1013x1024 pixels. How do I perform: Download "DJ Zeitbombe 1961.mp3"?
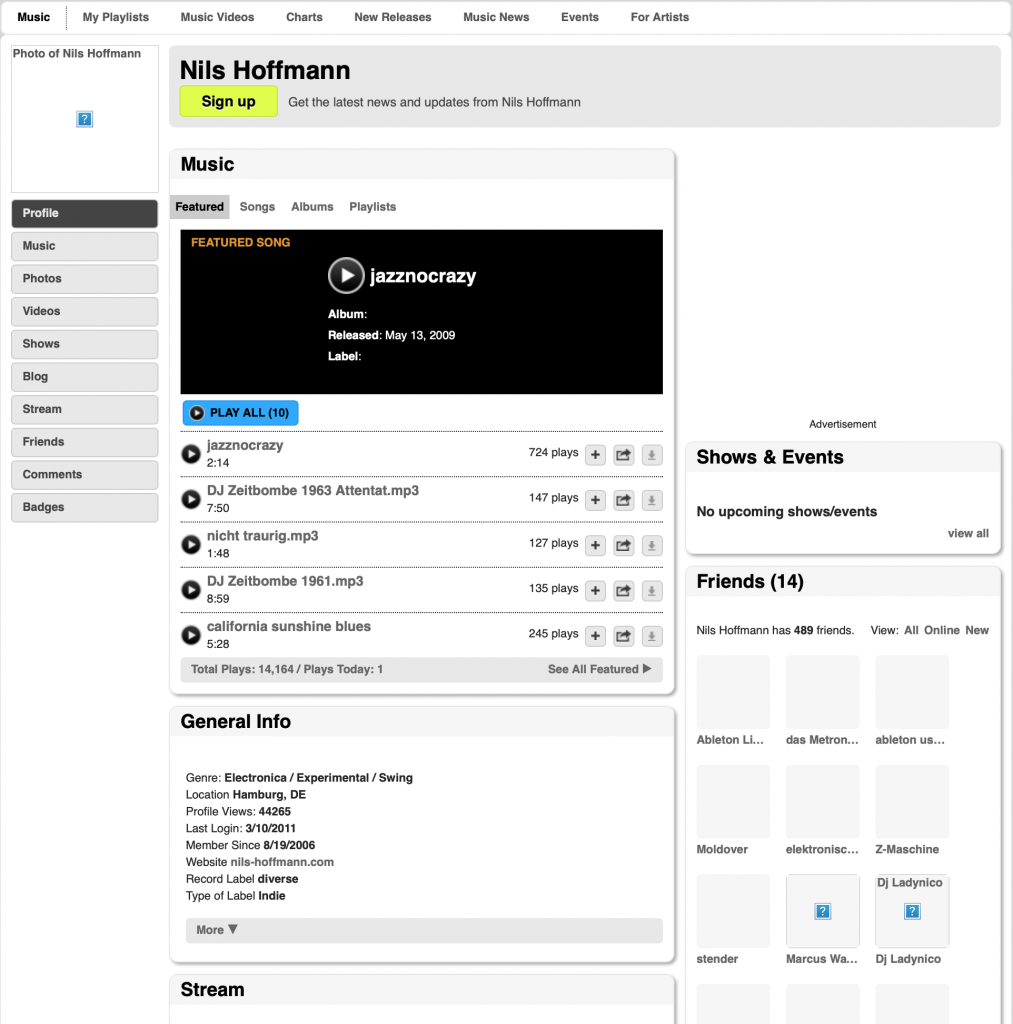[x=651, y=590]
